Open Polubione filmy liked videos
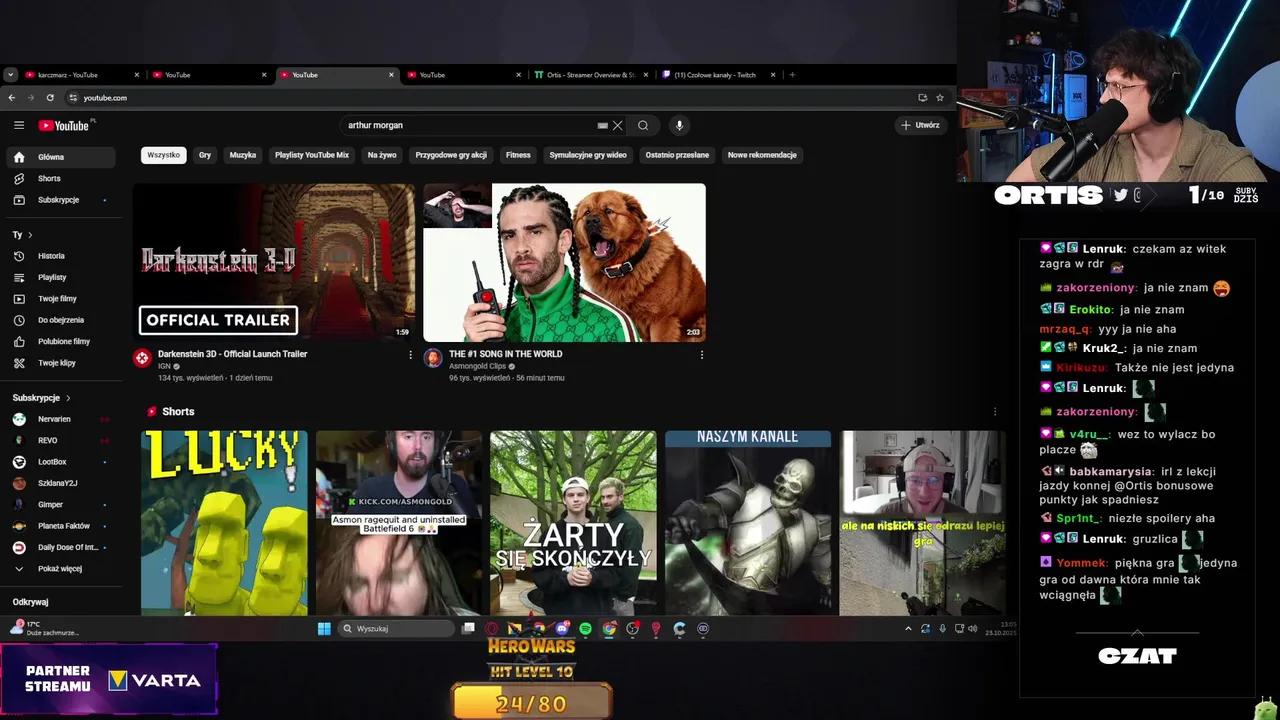This screenshot has width=1280, height=720. point(60,341)
